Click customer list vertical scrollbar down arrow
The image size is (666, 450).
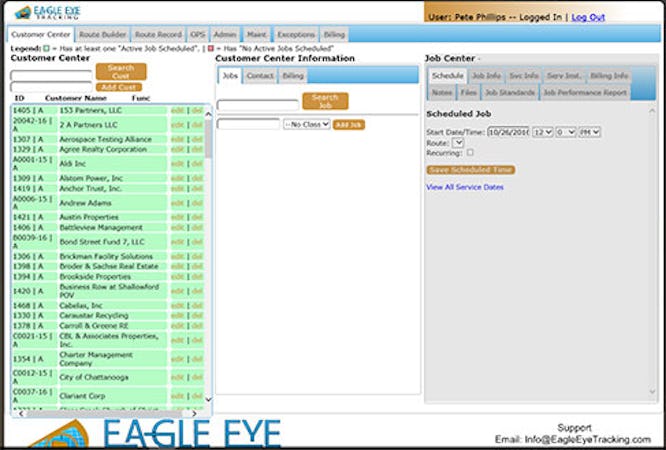pyautogui.click(x=208, y=399)
